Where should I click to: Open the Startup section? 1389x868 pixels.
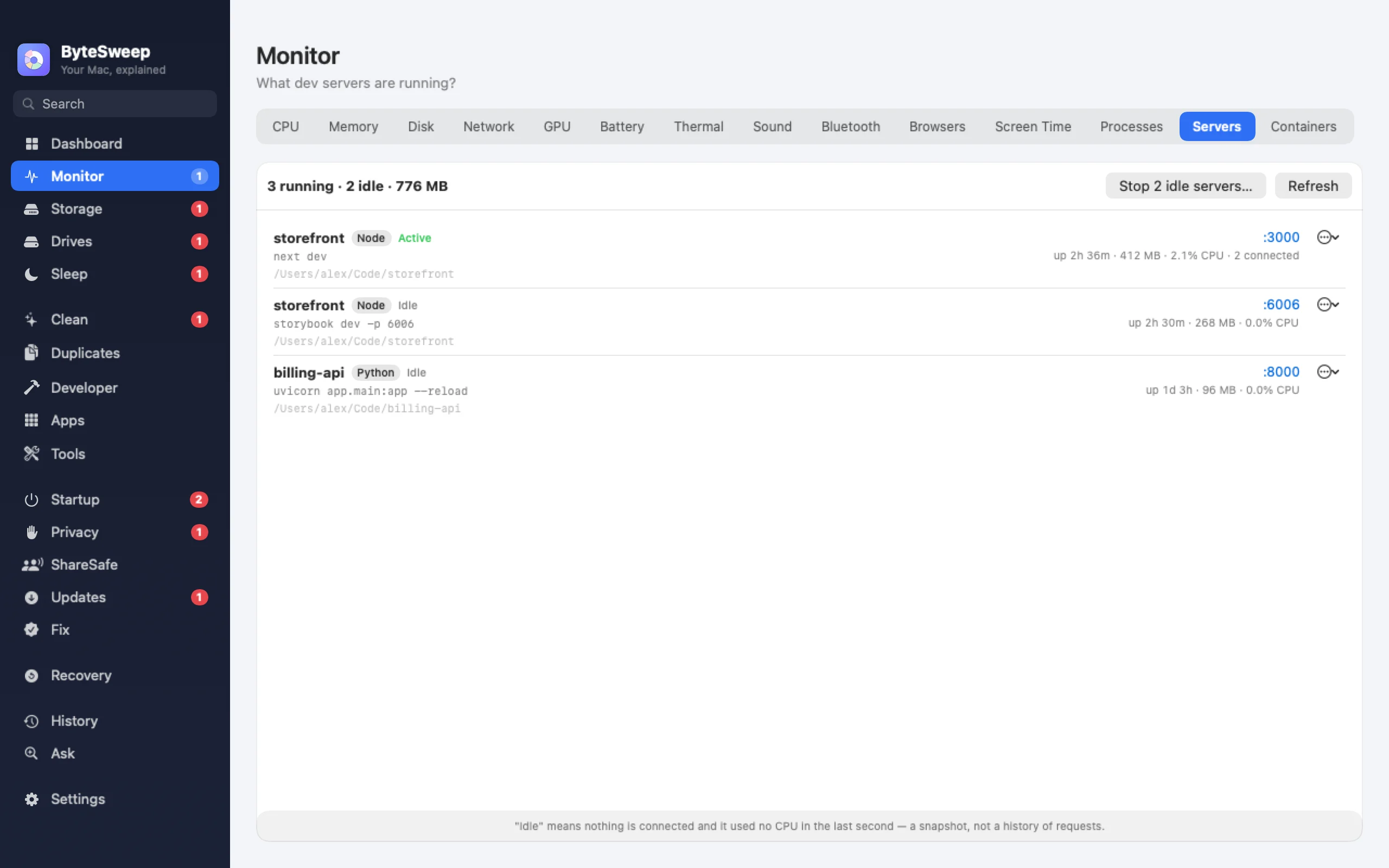(115, 500)
